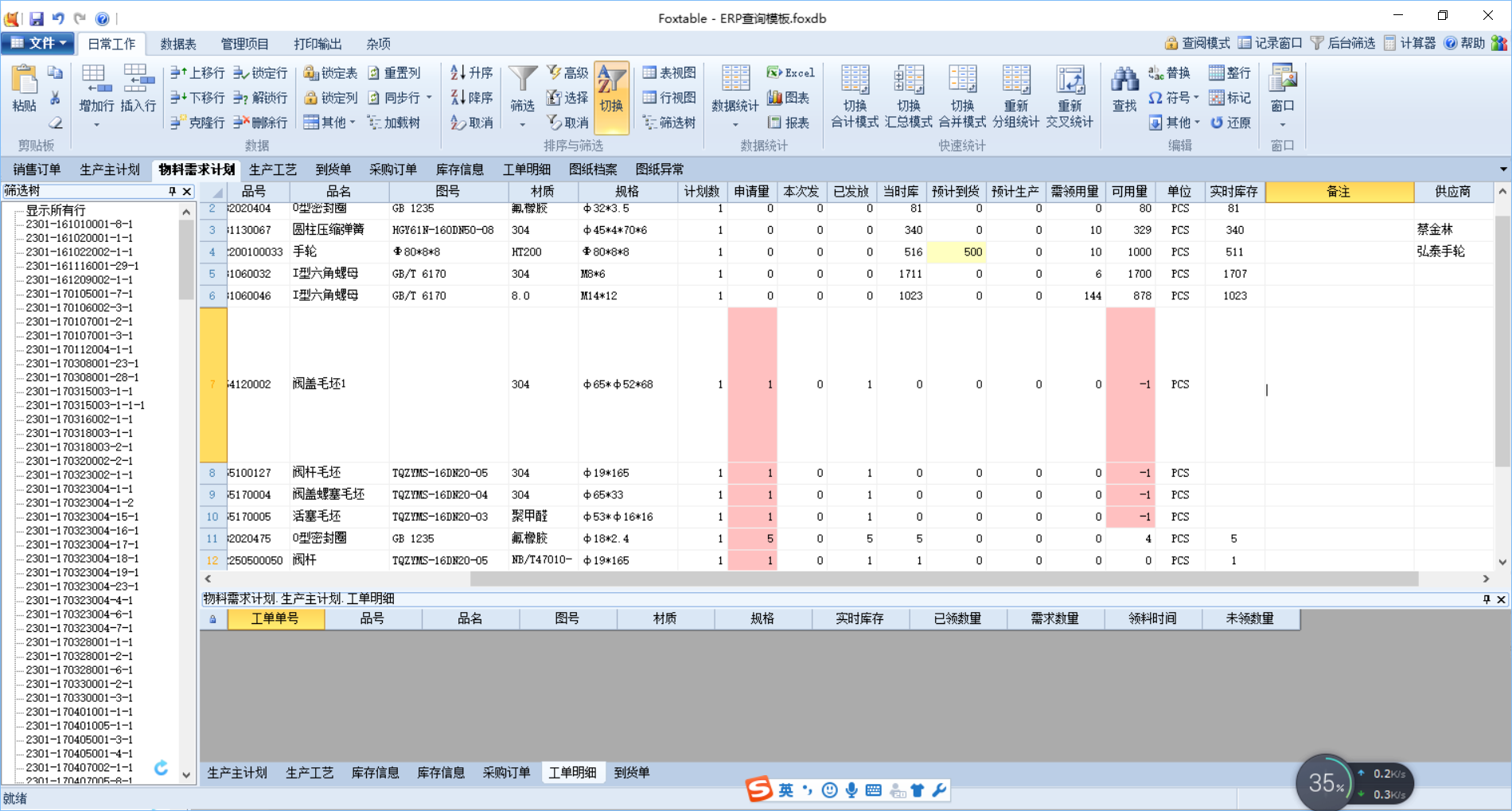This screenshot has height=811, width=1512.
Task: Open the 采购订单 table tab
Action: [x=393, y=170]
